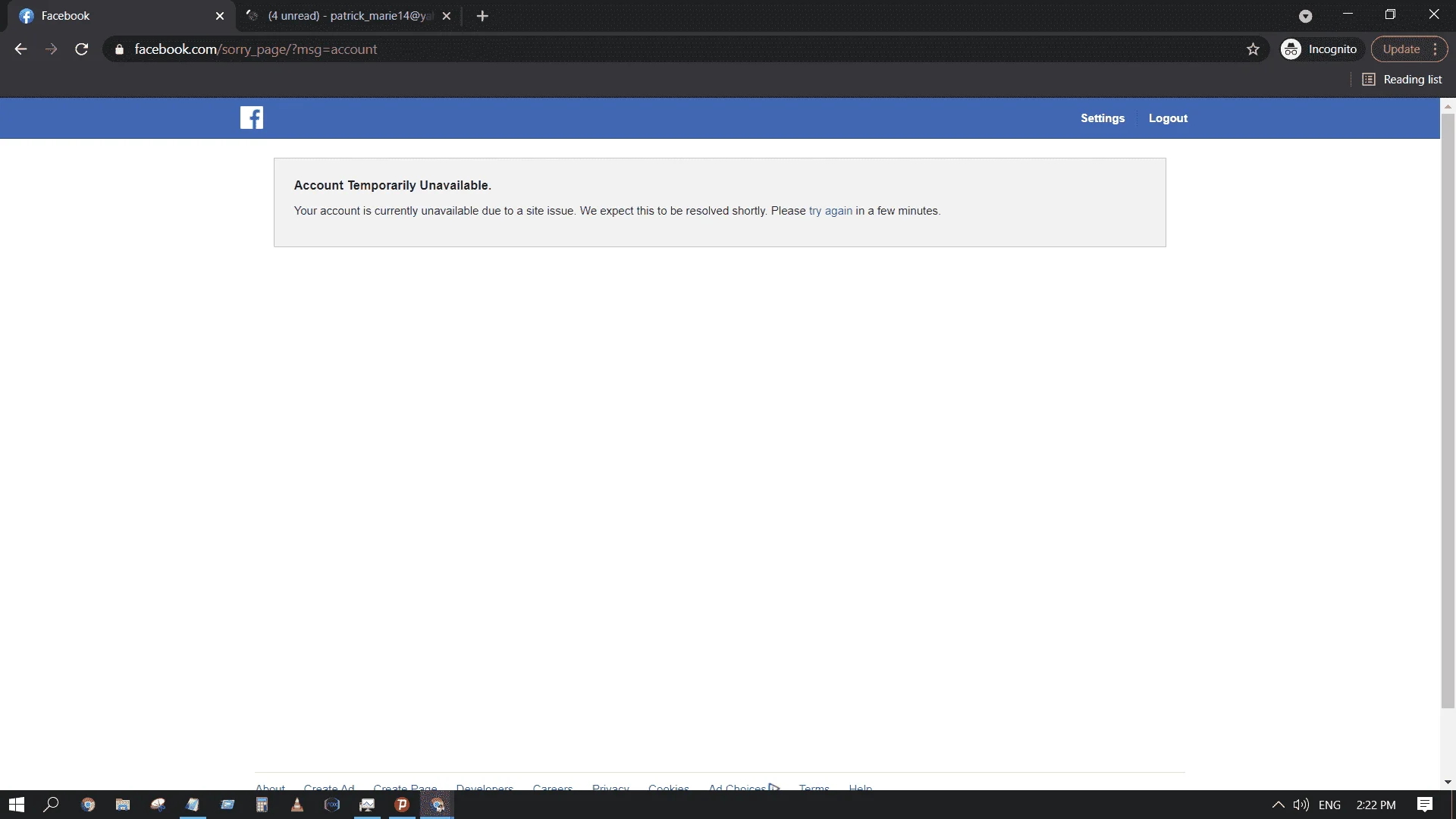This screenshot has width=1456, height=819.
Task: Open the Windows notification center
Action: (1425, 805)
